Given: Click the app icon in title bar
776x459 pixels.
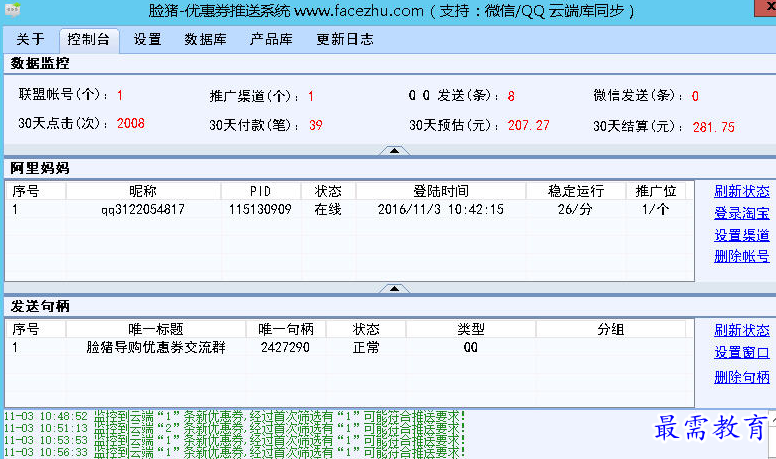Looking at the screenshot, I should [12, 9].
